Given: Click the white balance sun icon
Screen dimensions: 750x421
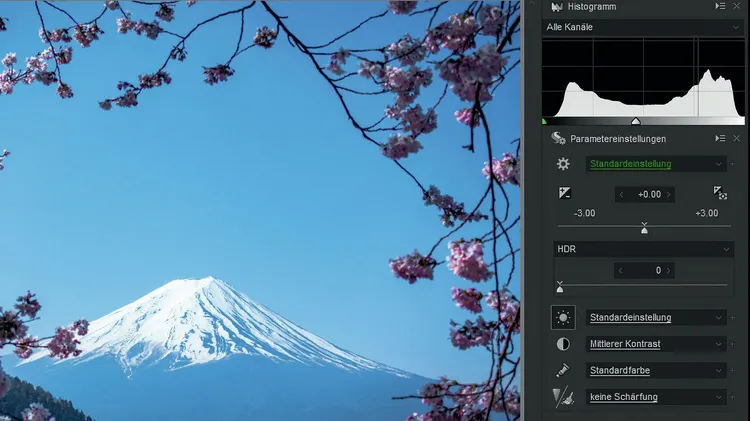Looking at the screenshot, I should click(x=563, y=318).
